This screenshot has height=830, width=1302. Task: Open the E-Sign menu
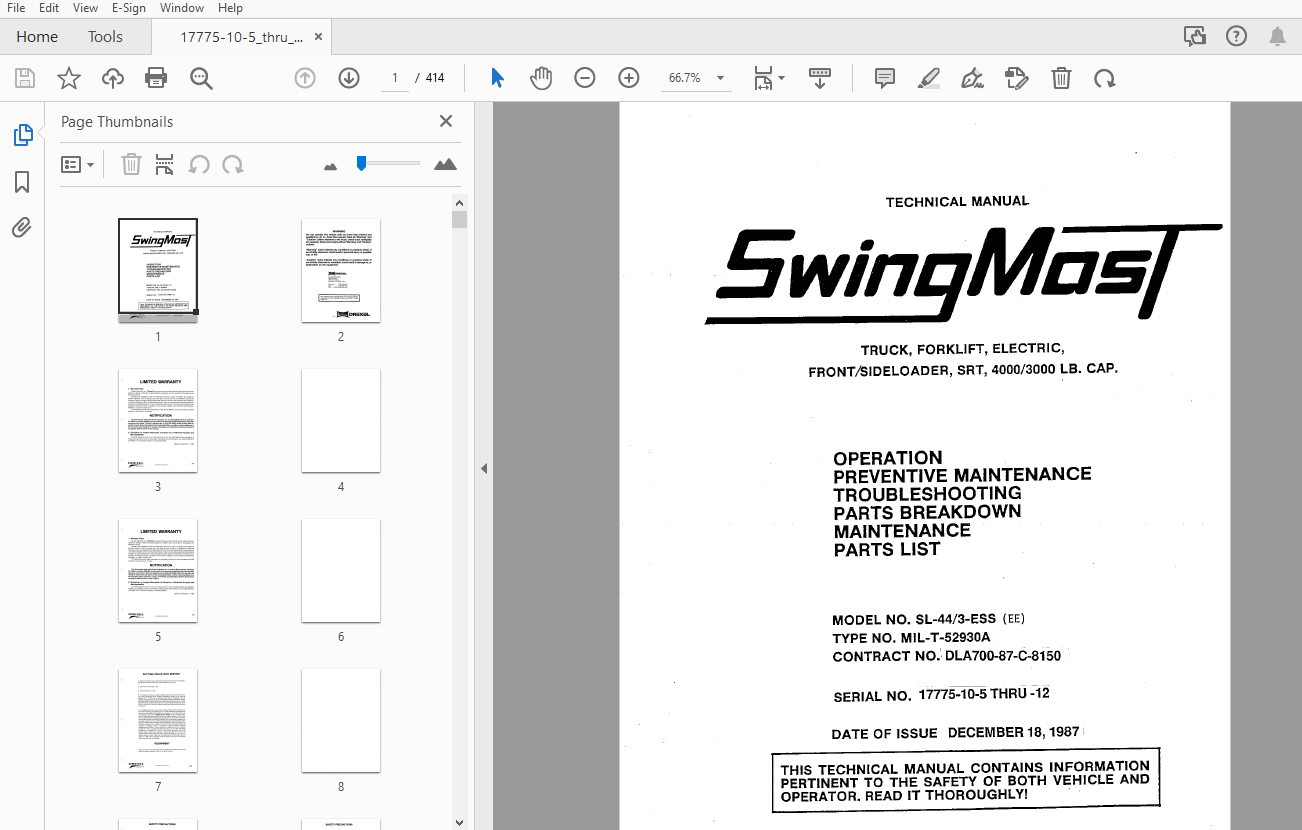(129, 8)
